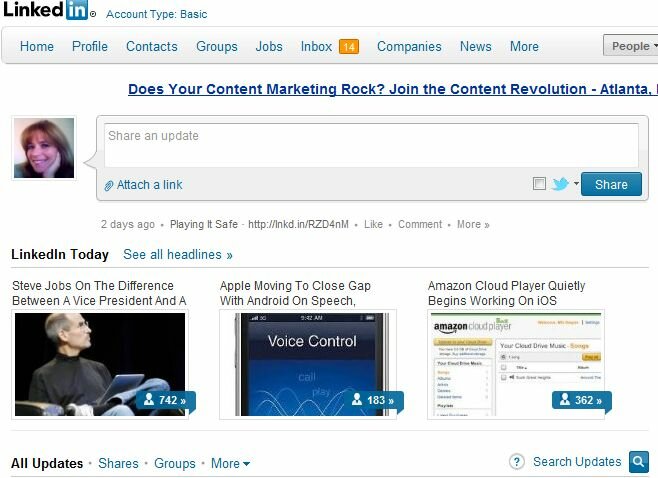Click the 362 shares badge
This screenshot has height=478, width=658.
coord(582,400)
